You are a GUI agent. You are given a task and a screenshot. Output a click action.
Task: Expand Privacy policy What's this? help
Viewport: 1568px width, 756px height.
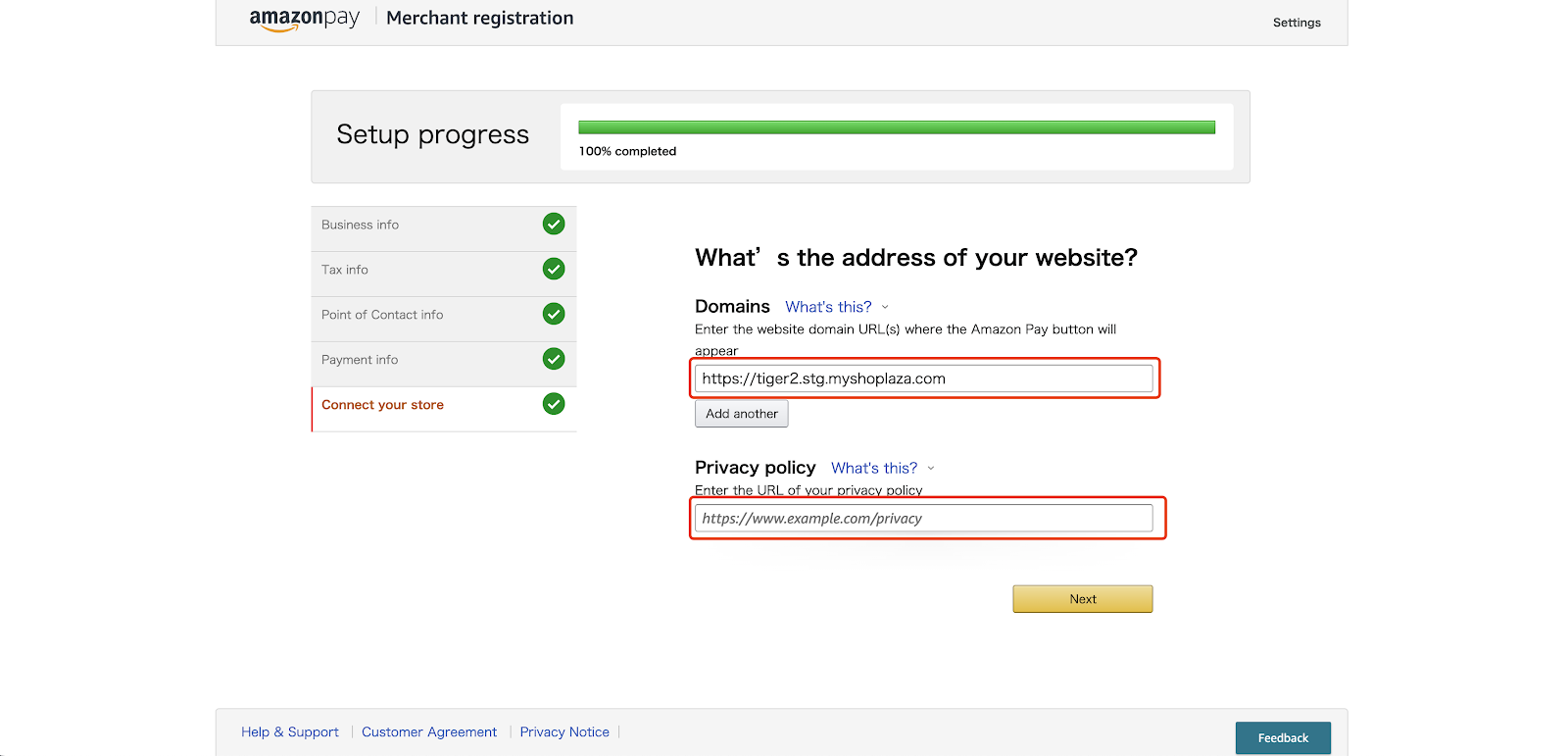(874, 468)
